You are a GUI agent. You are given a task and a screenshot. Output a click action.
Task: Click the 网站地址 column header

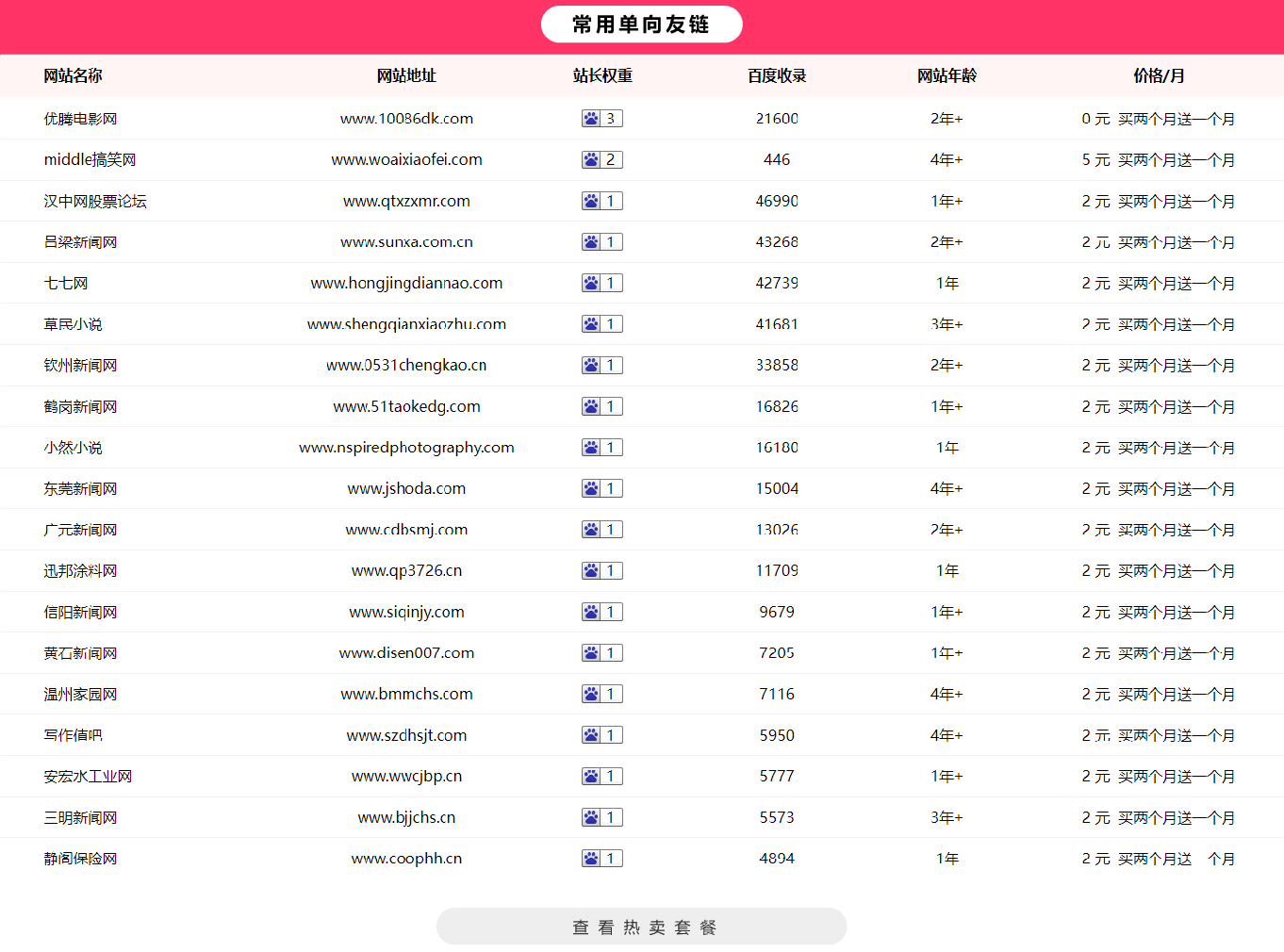pyautogui.click(x=406, y=75)
